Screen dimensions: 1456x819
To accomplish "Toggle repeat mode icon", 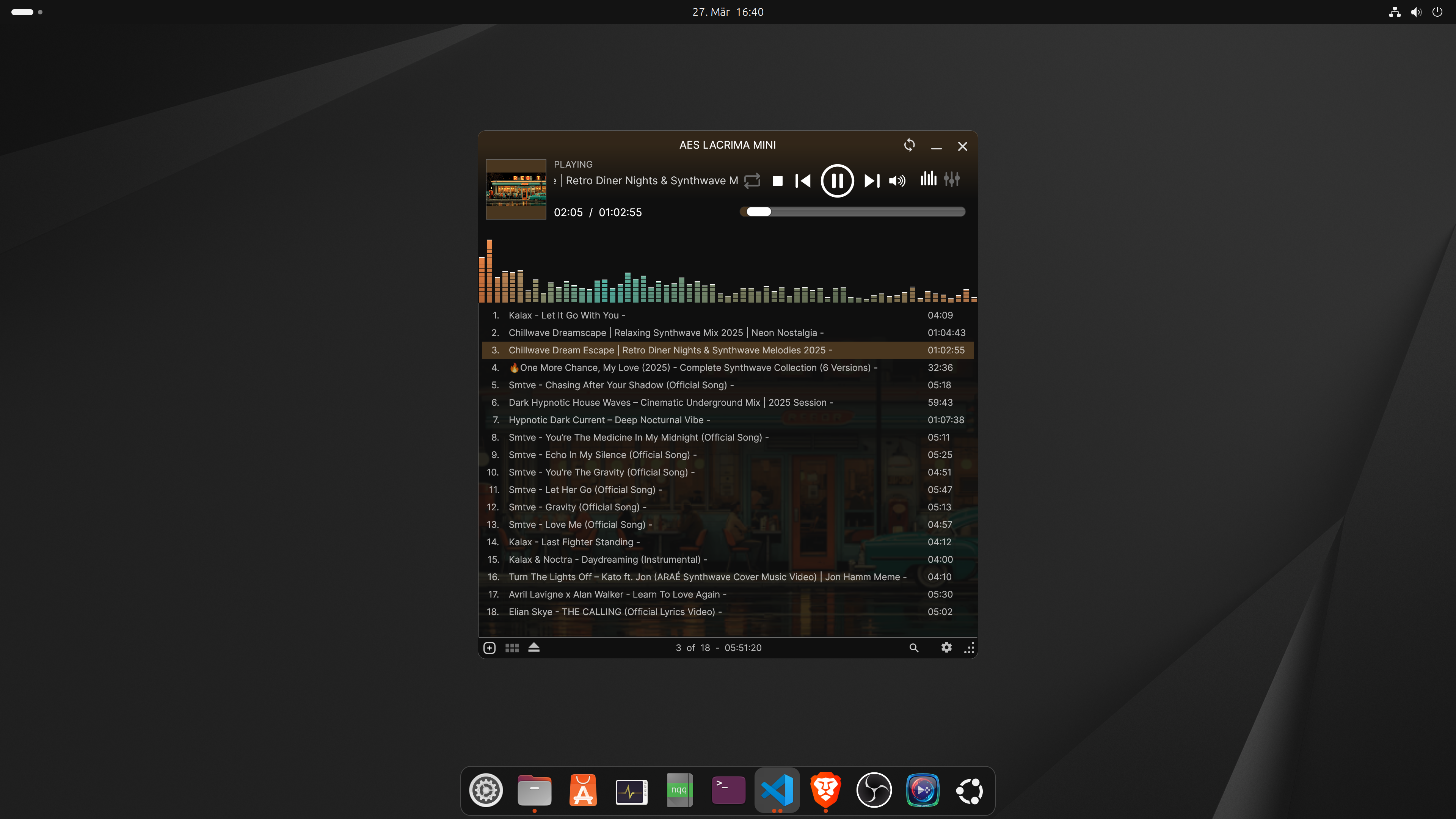I will click(752, 181).
